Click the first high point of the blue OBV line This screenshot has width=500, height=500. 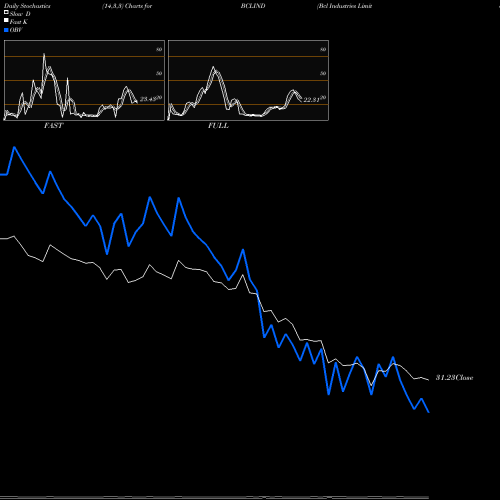point(14,147)
